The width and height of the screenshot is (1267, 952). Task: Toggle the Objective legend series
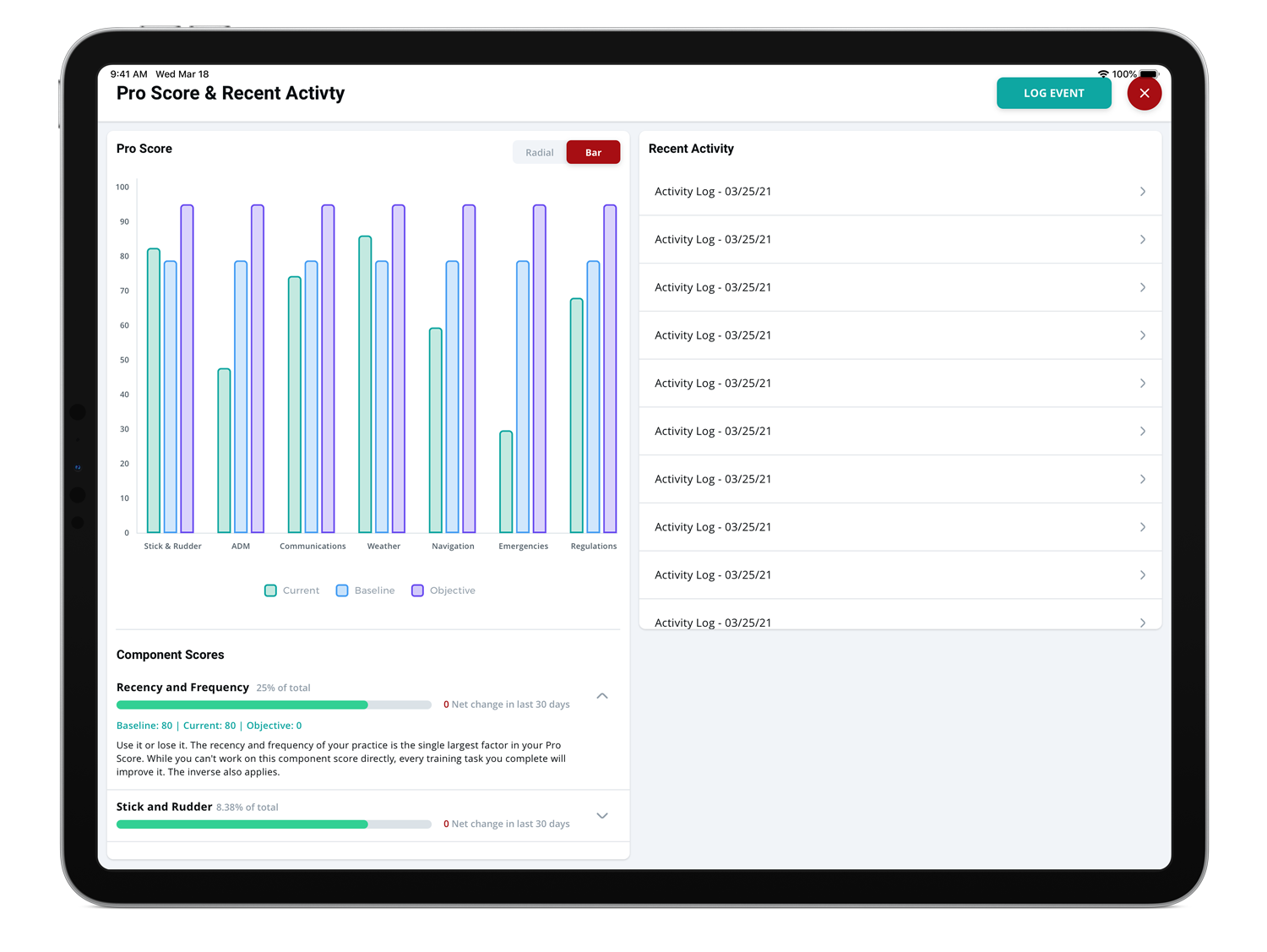click(443, 590)
